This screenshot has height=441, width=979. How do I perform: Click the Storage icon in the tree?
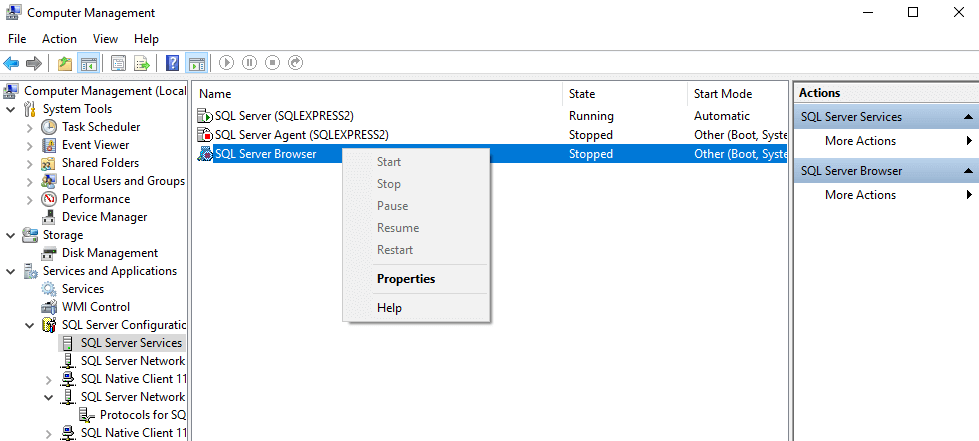pyautogui.click(x=30, y=235)
